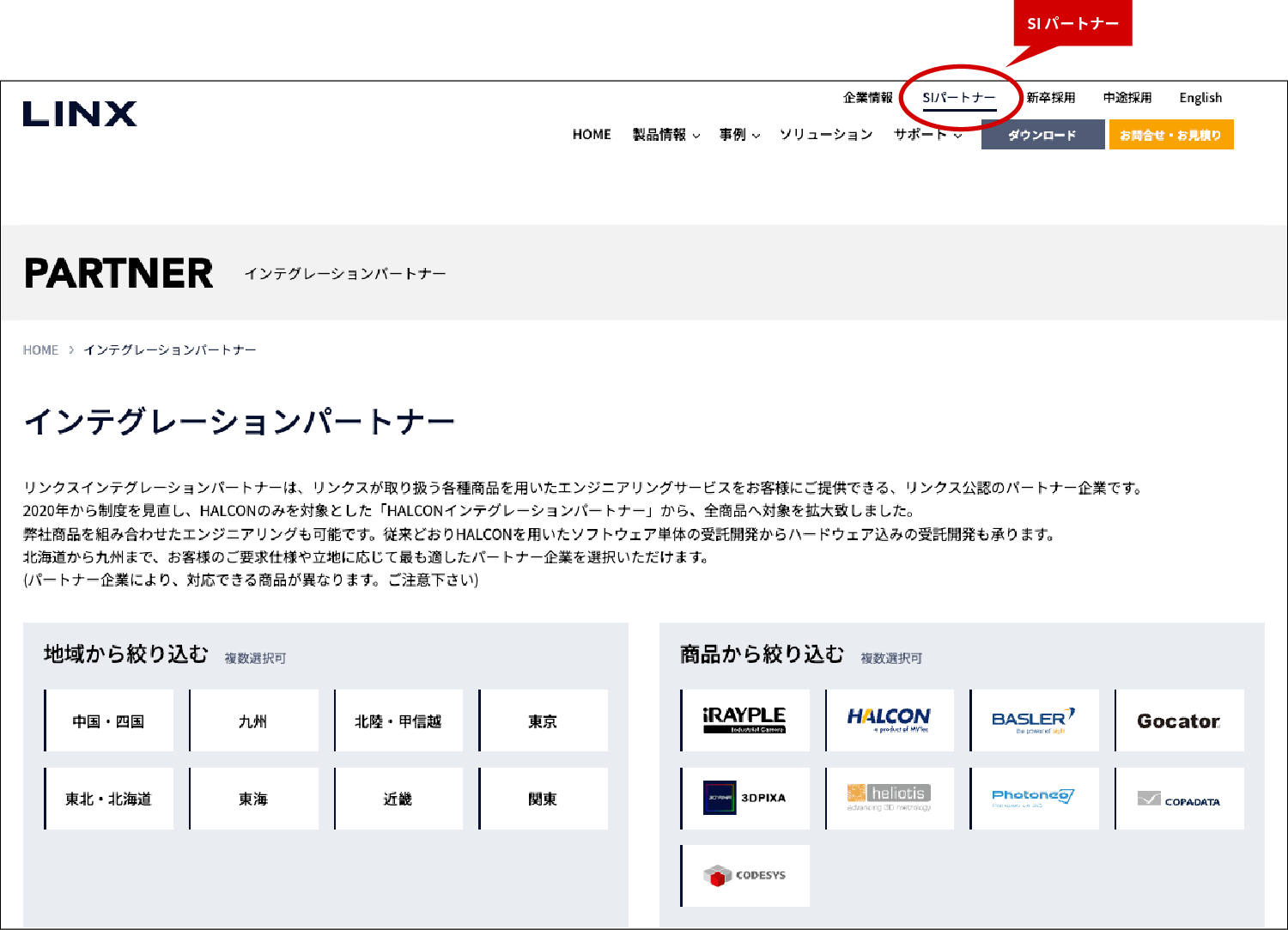
Task: Open the 事例 dropdown menu
Action: pyautogui.click(x=739, y=135)
